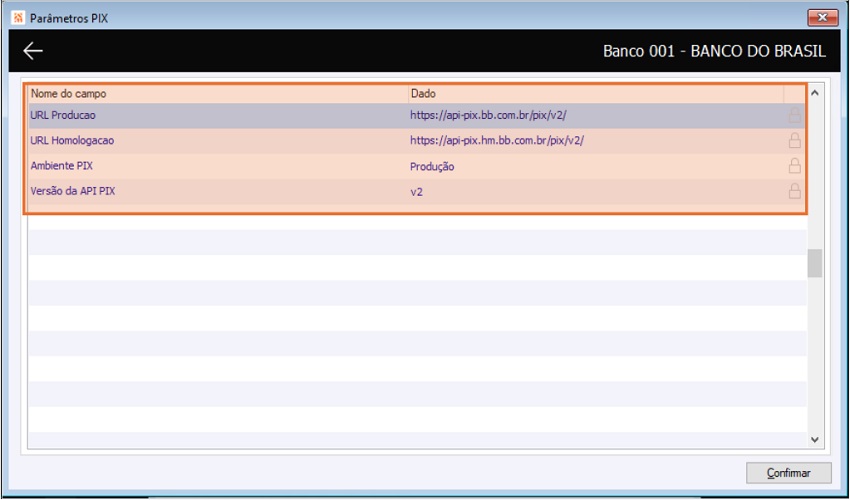850x500 pixels.
Task: Close the Parâmetros PIX window
Action: [823, 18]
